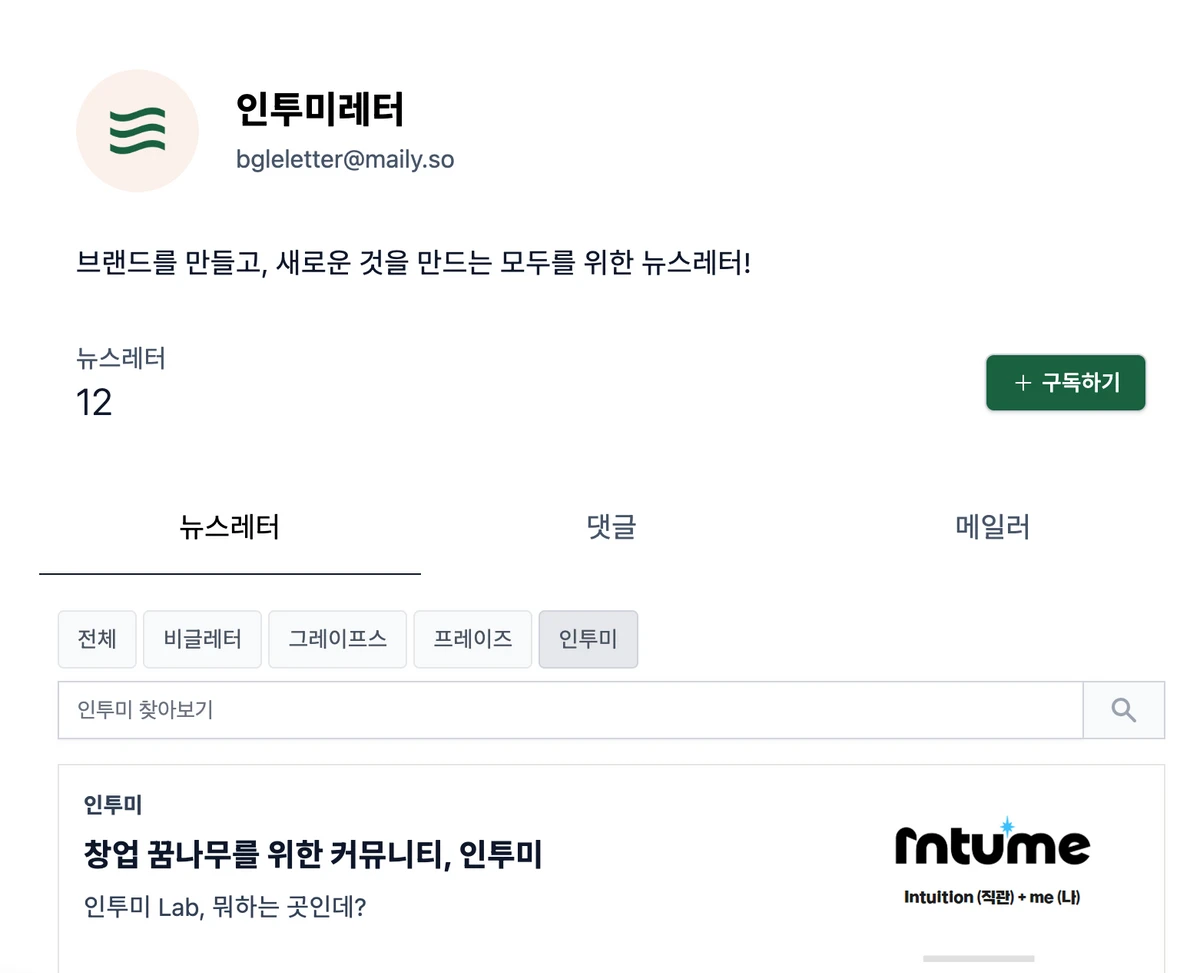Click the plus icon on 구독하기
Viewport: 1200px width, 973px height.
pos(1022,383)
